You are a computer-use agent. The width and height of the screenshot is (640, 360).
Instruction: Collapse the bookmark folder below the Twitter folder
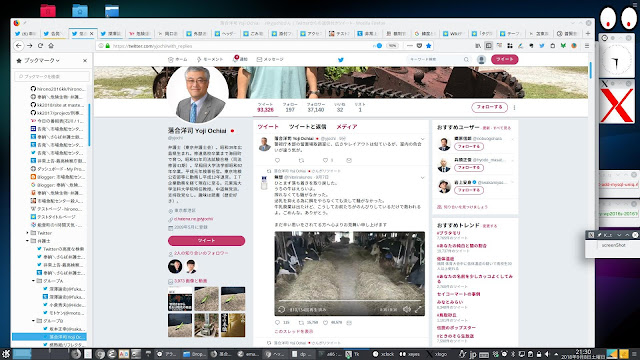point(28,241)
